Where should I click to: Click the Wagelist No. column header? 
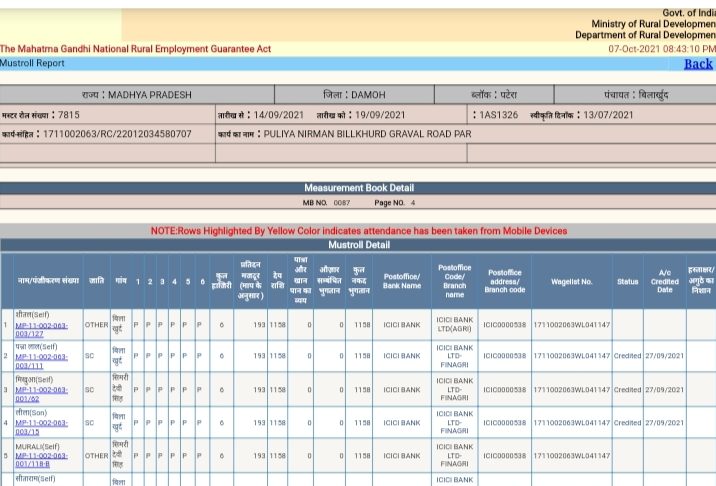click(571, 282)
